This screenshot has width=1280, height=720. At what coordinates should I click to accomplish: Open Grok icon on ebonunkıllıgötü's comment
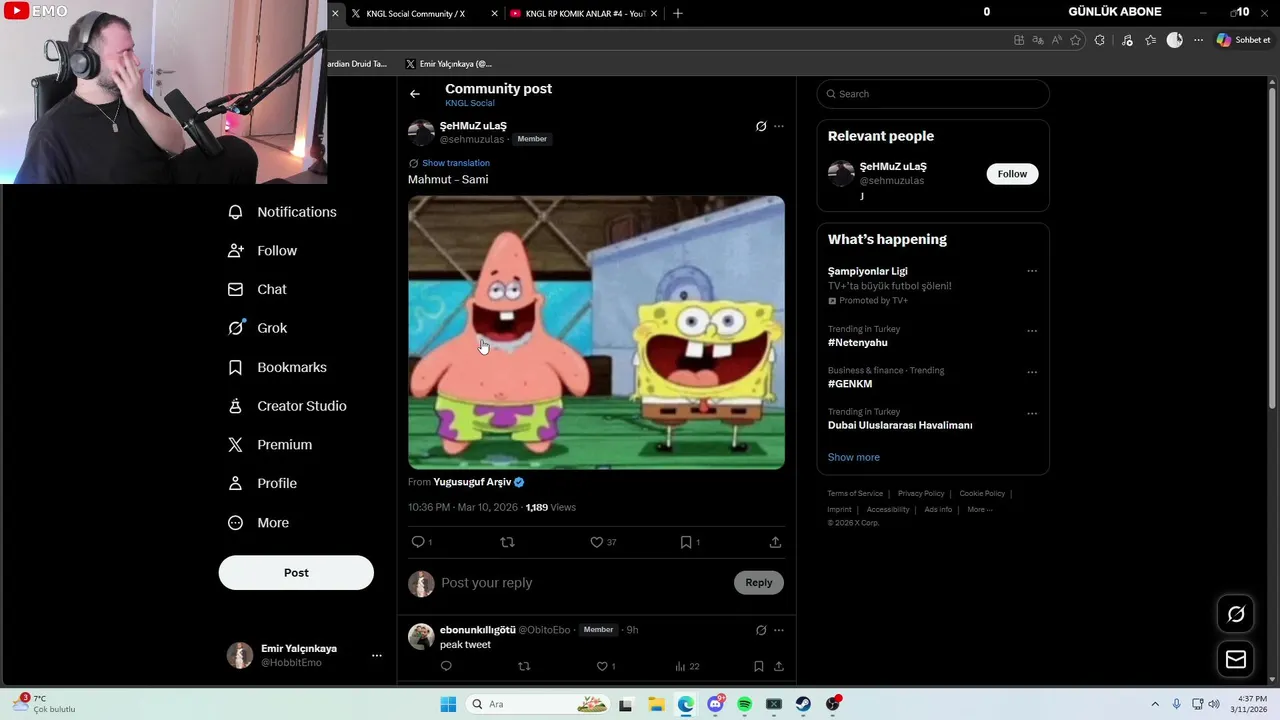coord(761,630)
